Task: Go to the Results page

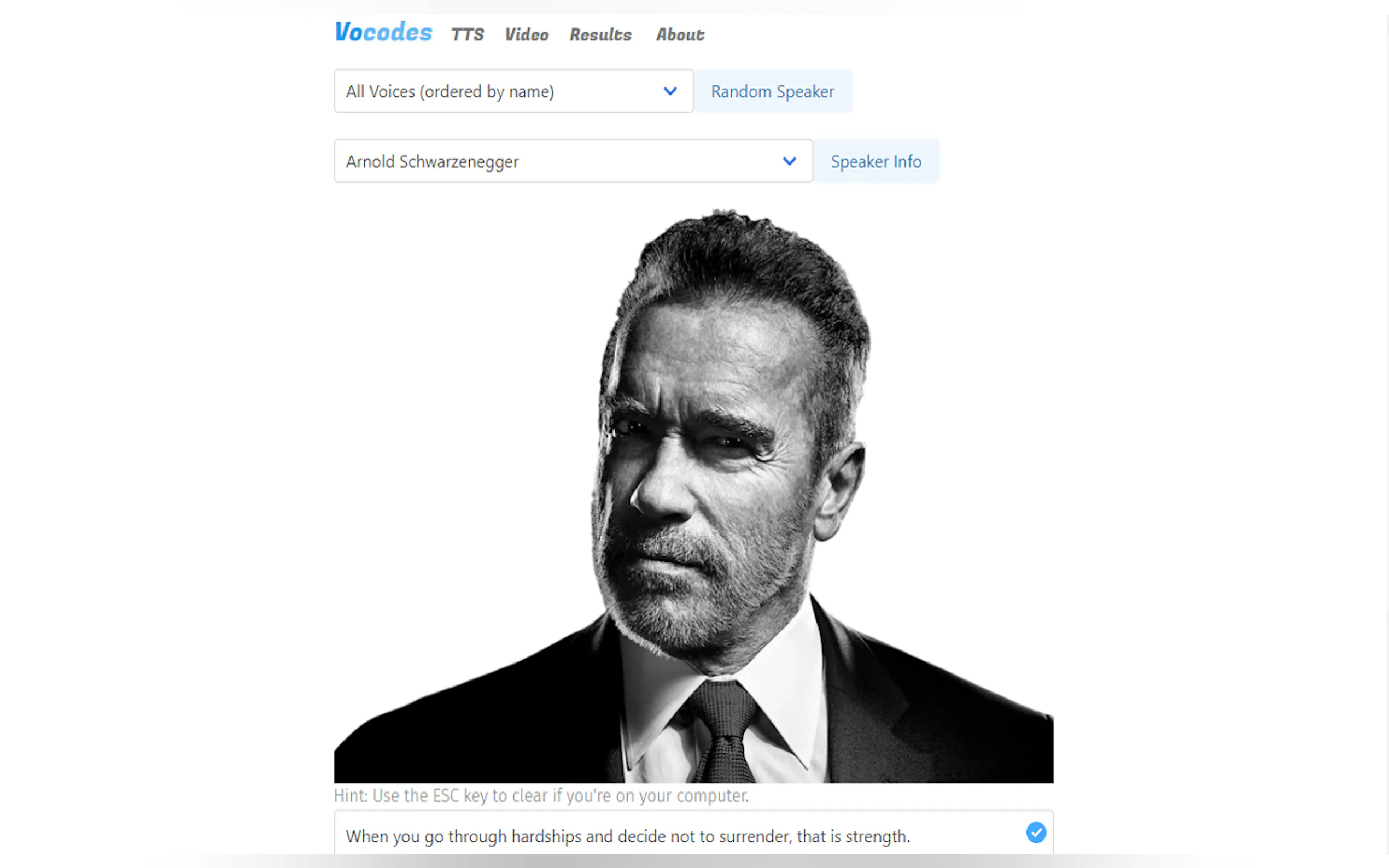Action: 600,34
